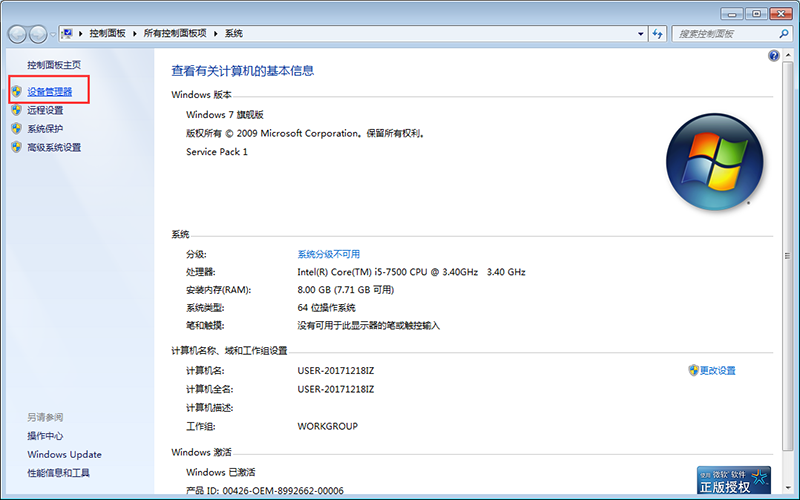Click the 系统分级不可用 rating link
Viewport: 800px width, 500px height.
click(328, 254)
